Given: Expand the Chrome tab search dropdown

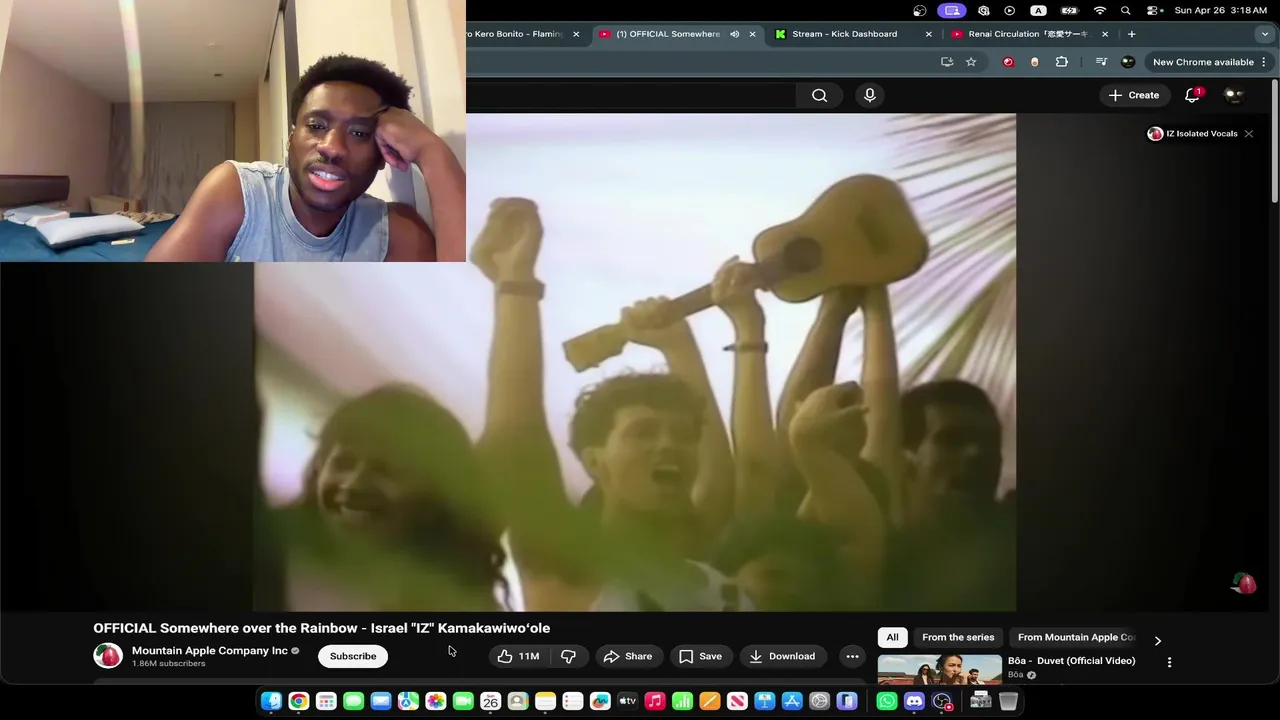Looking at the screenshot, I should 1264,34.
